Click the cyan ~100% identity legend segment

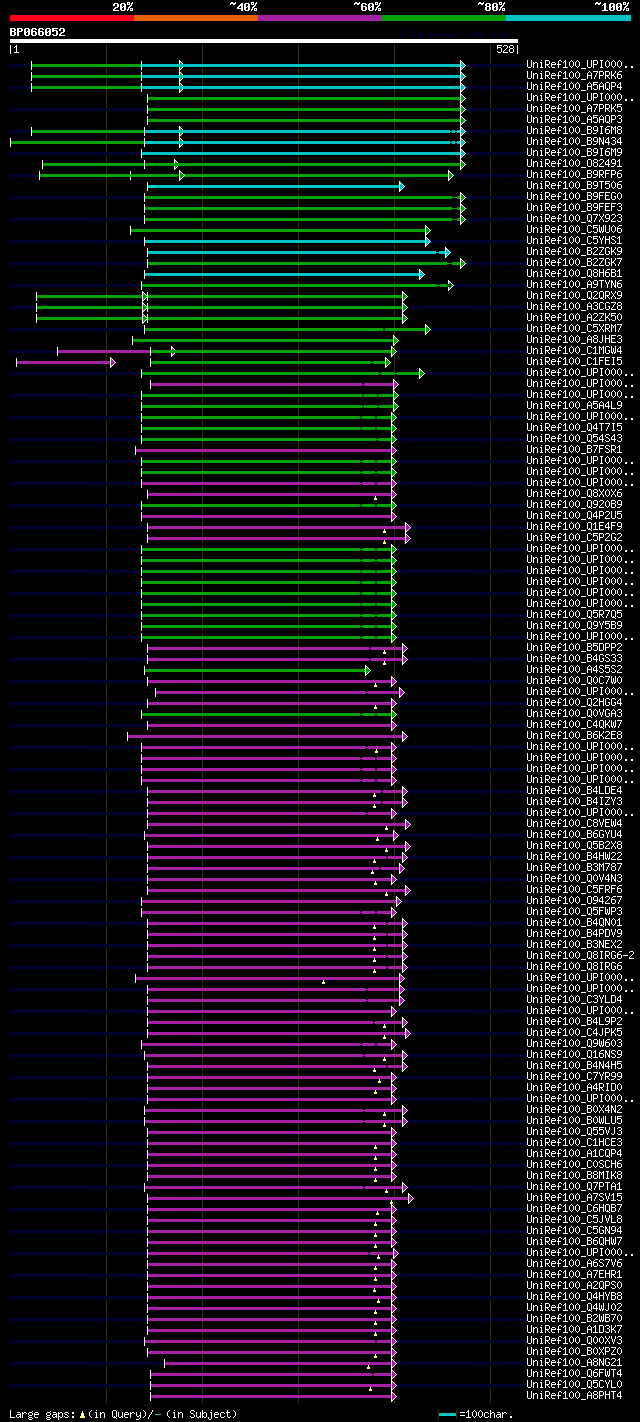(x=568, y=17)
